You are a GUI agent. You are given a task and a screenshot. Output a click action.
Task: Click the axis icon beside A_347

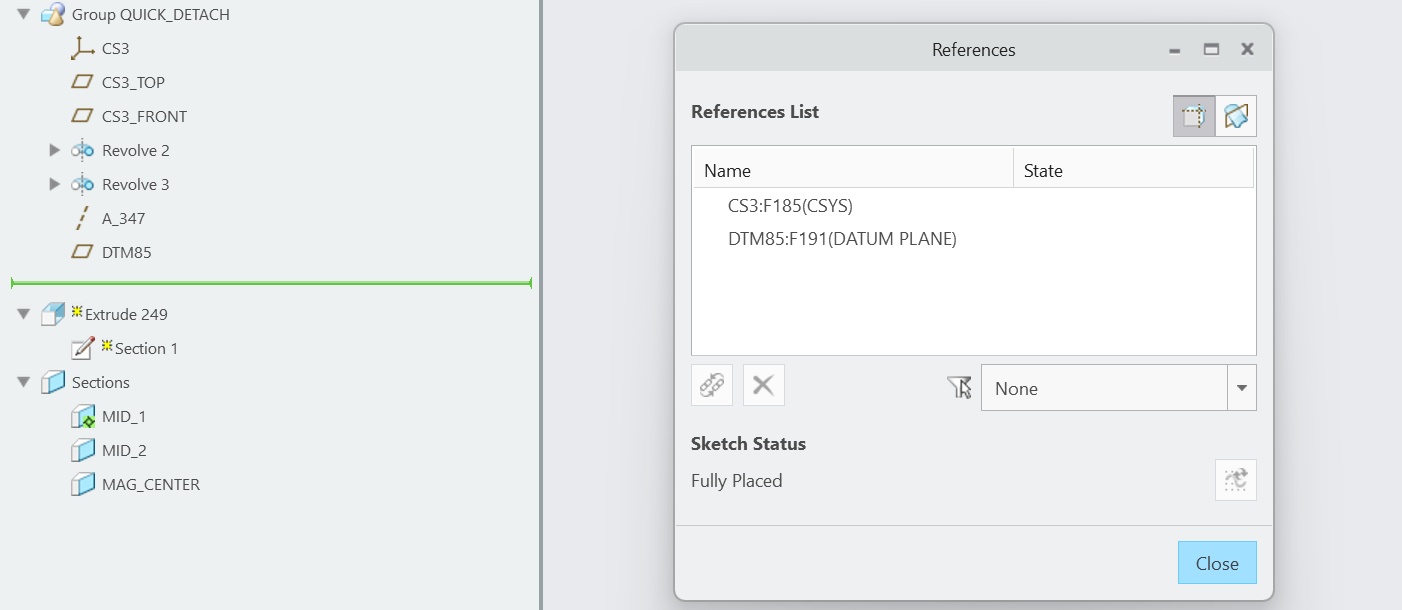[x=80, y=217]
